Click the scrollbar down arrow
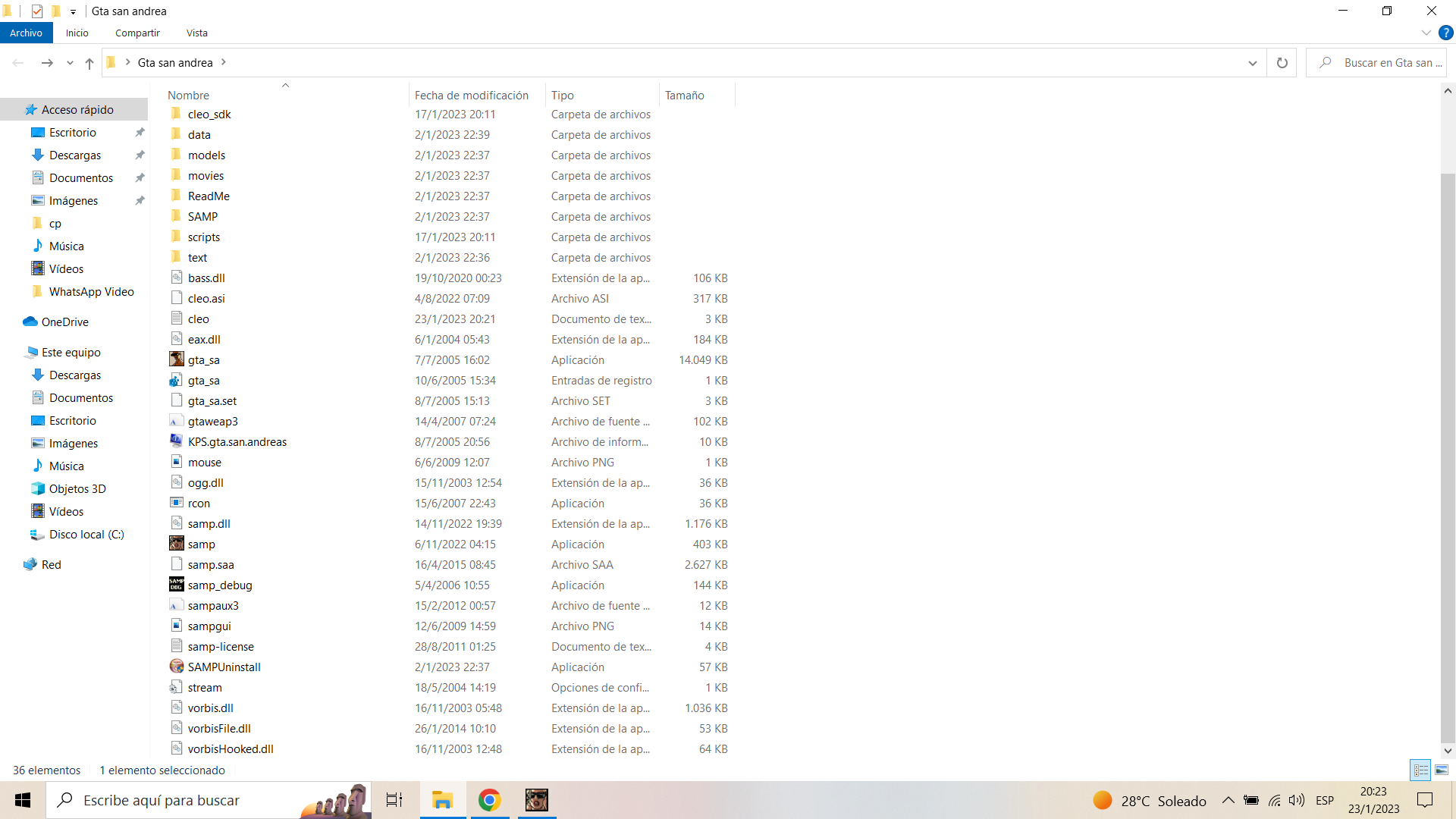Screen dimensions: 1456x819 coord(1448,751)
